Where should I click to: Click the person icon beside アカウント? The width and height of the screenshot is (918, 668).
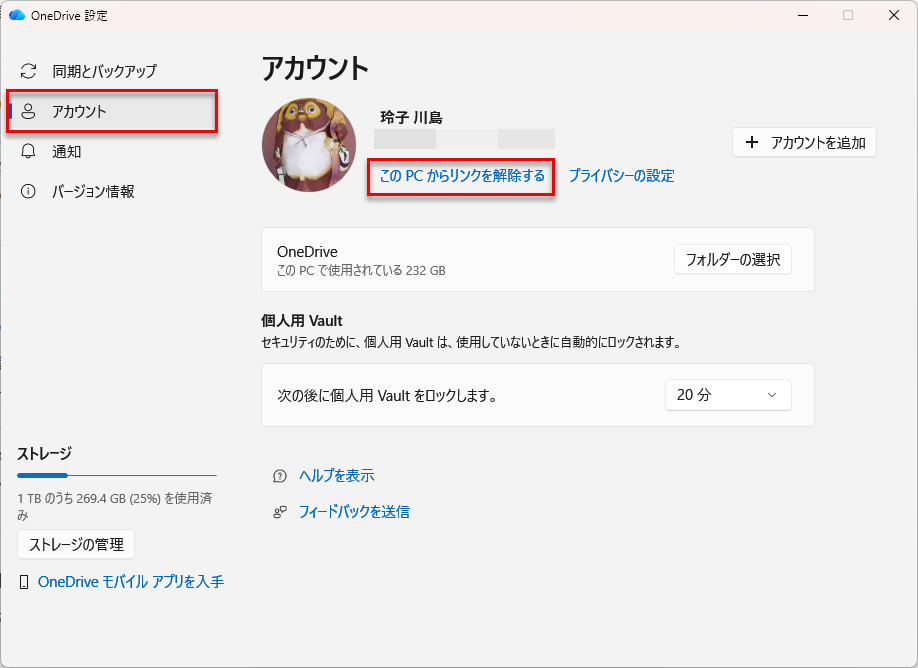click(29, 112)
